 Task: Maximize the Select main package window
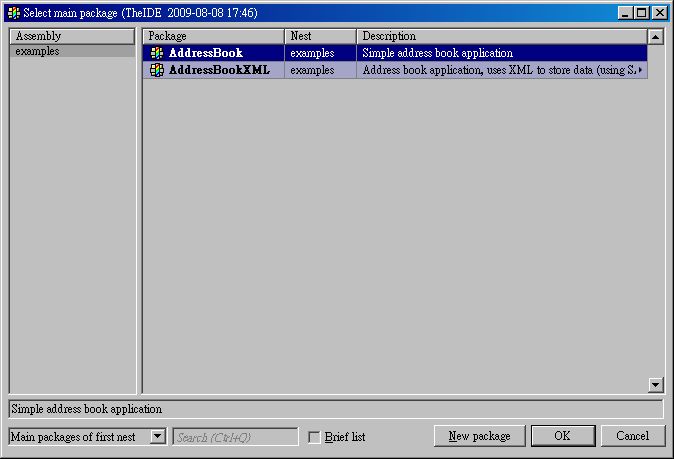[x=642, y=13]
